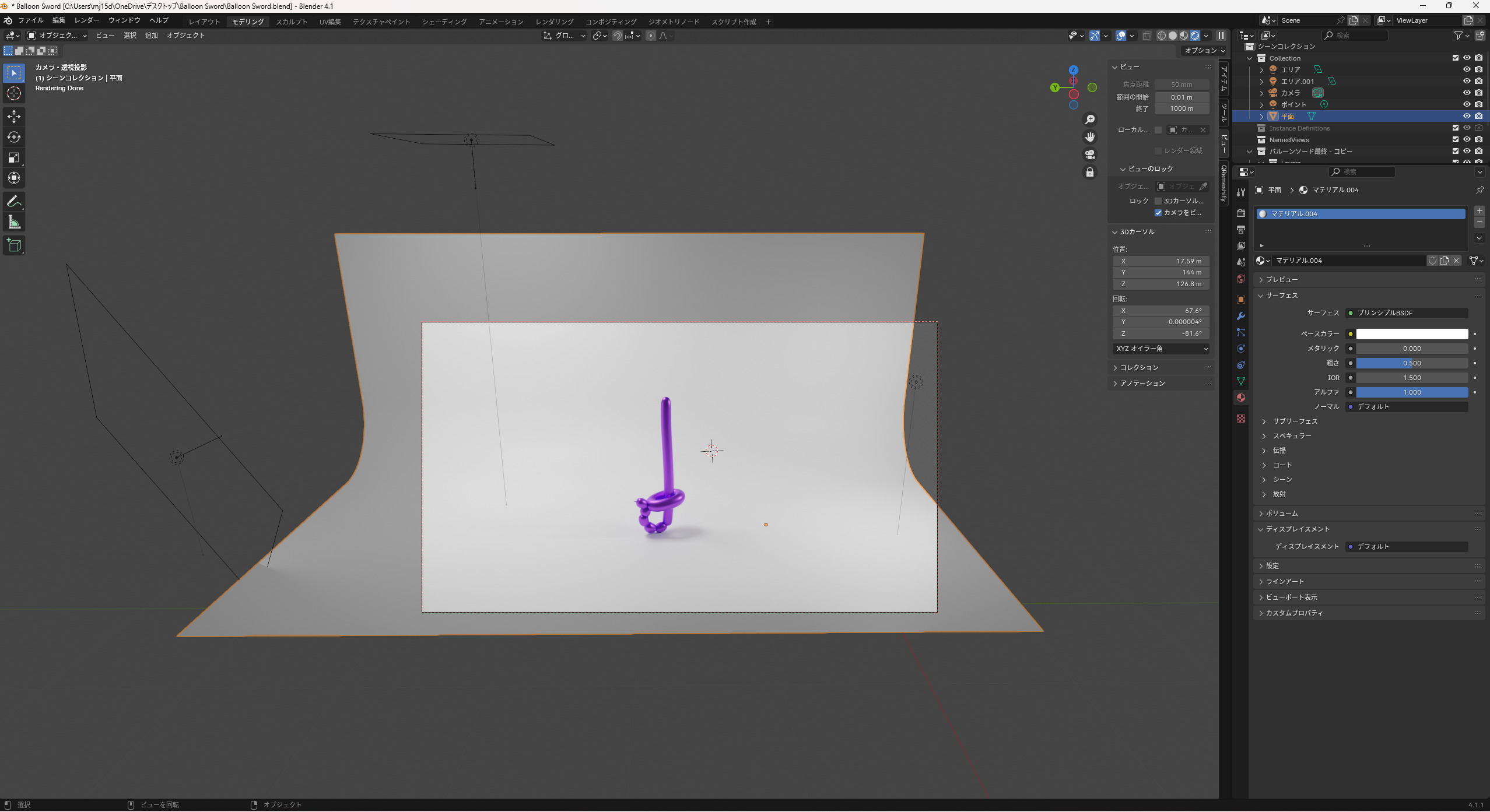
Task: Open the Object properties orange square icon
Action: click(1241, 300)
